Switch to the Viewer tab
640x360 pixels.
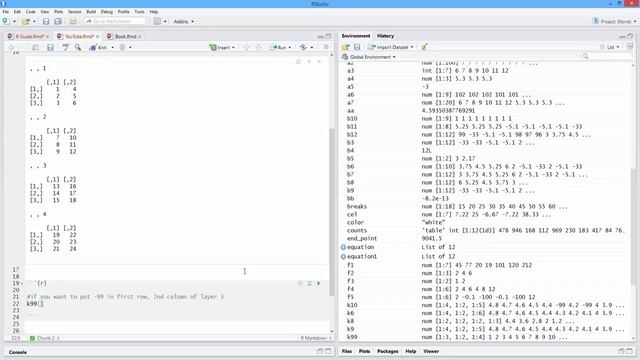[431, 351]
